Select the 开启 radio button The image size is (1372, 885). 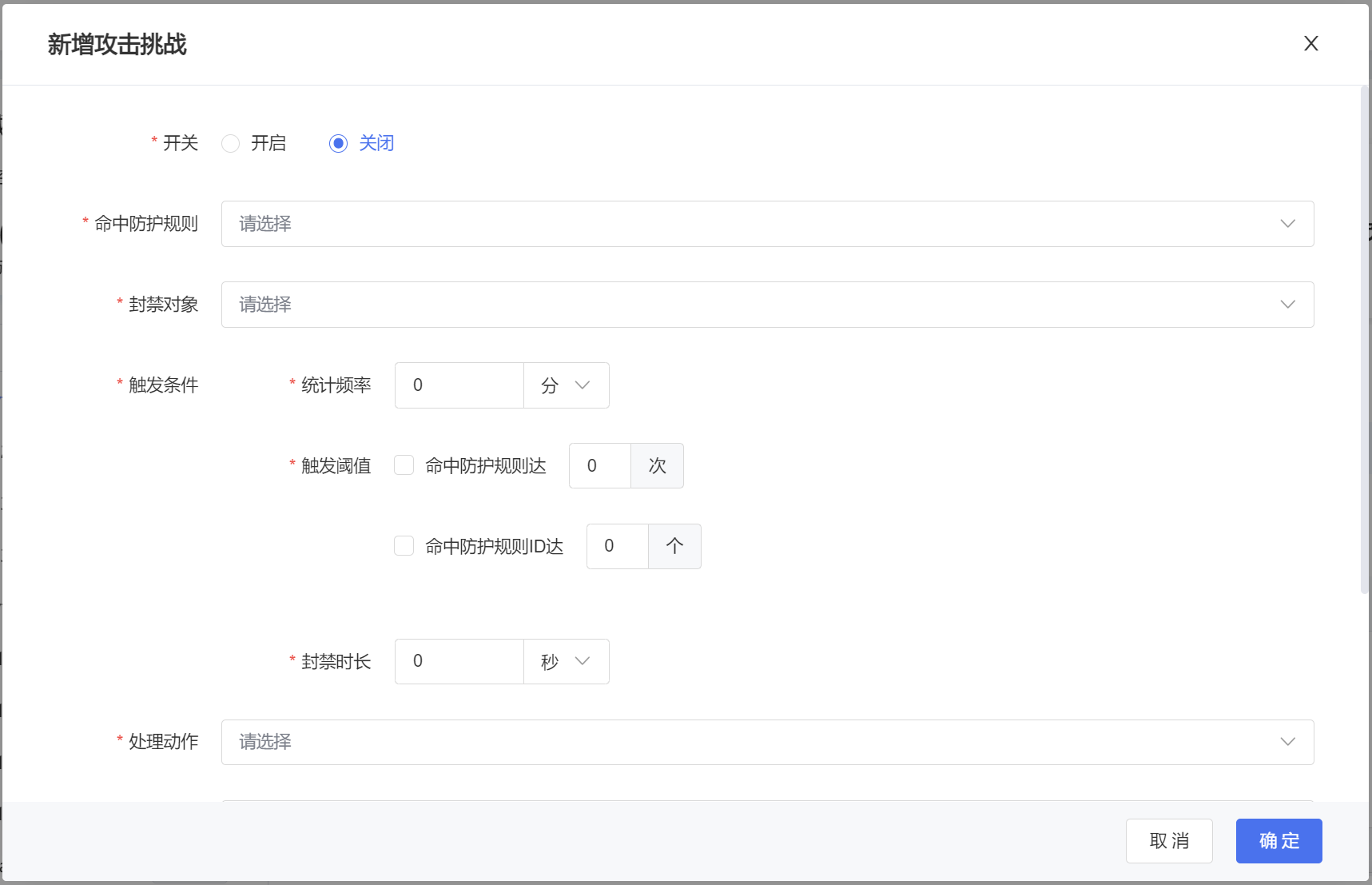point(231,144)
